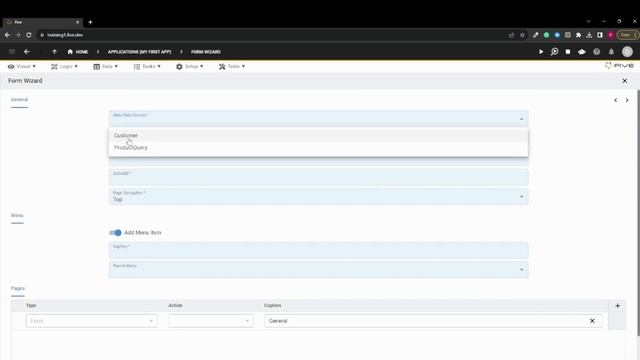The width and height of the screenshot is (640, 360).
Task: Open Applications (My First App) breadcrumb
Action: pos(140,52)
